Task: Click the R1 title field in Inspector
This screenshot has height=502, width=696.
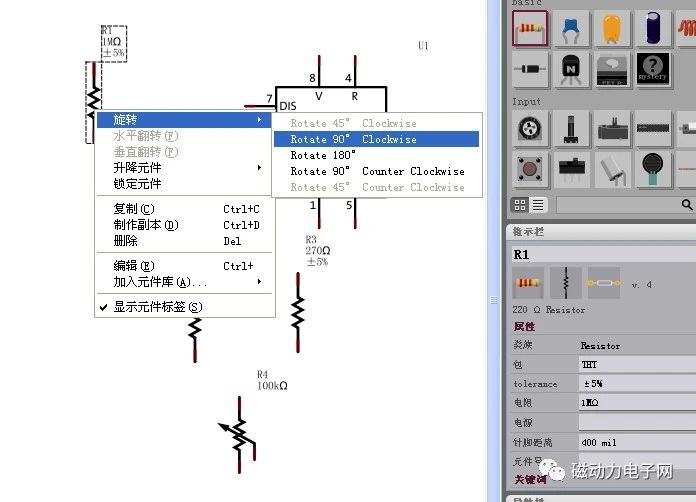Action: pyautogui.click(x=604, y=255)
